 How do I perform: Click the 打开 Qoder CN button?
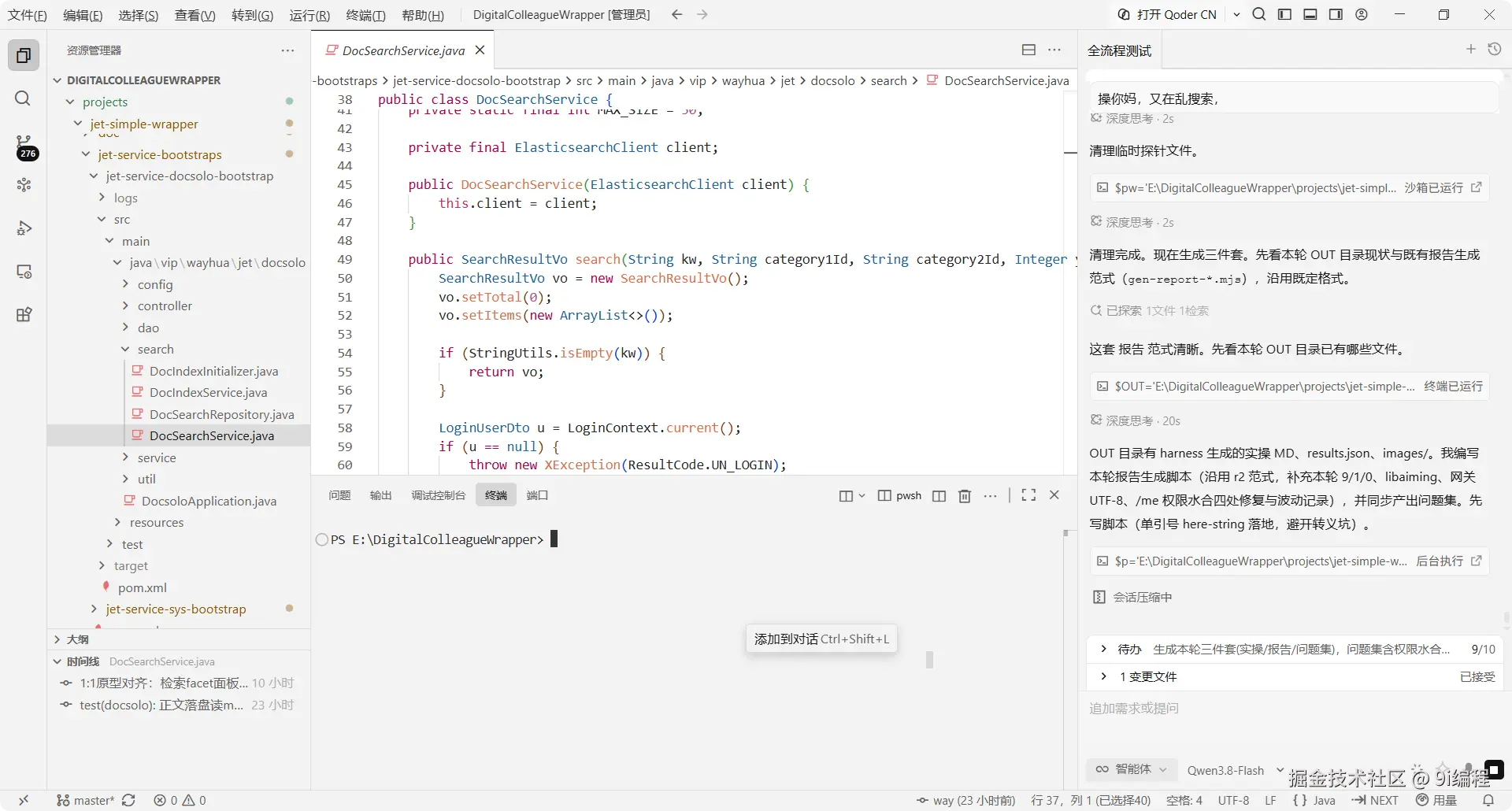tap(1167, 14)
